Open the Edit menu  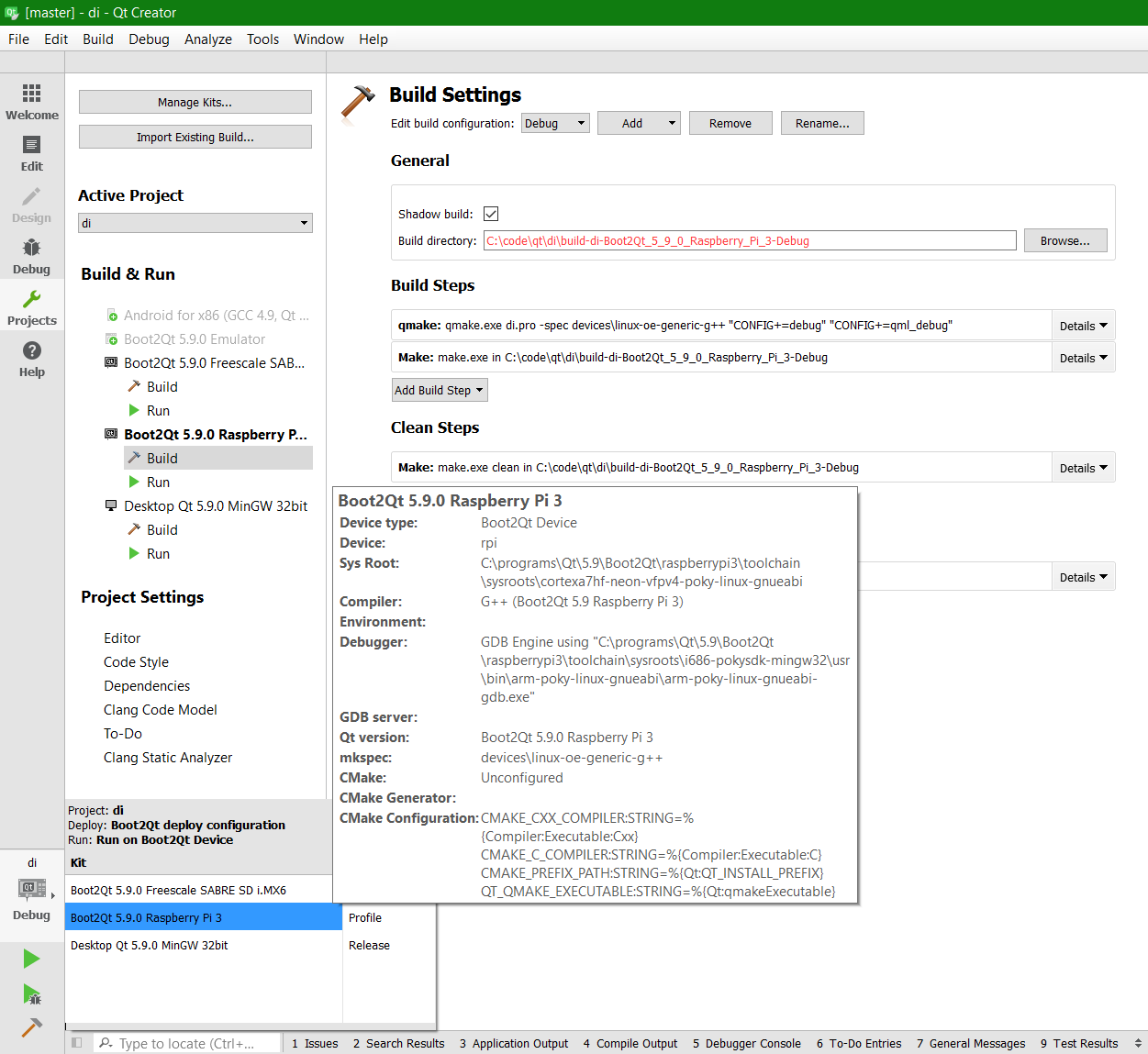coord(56,39)
